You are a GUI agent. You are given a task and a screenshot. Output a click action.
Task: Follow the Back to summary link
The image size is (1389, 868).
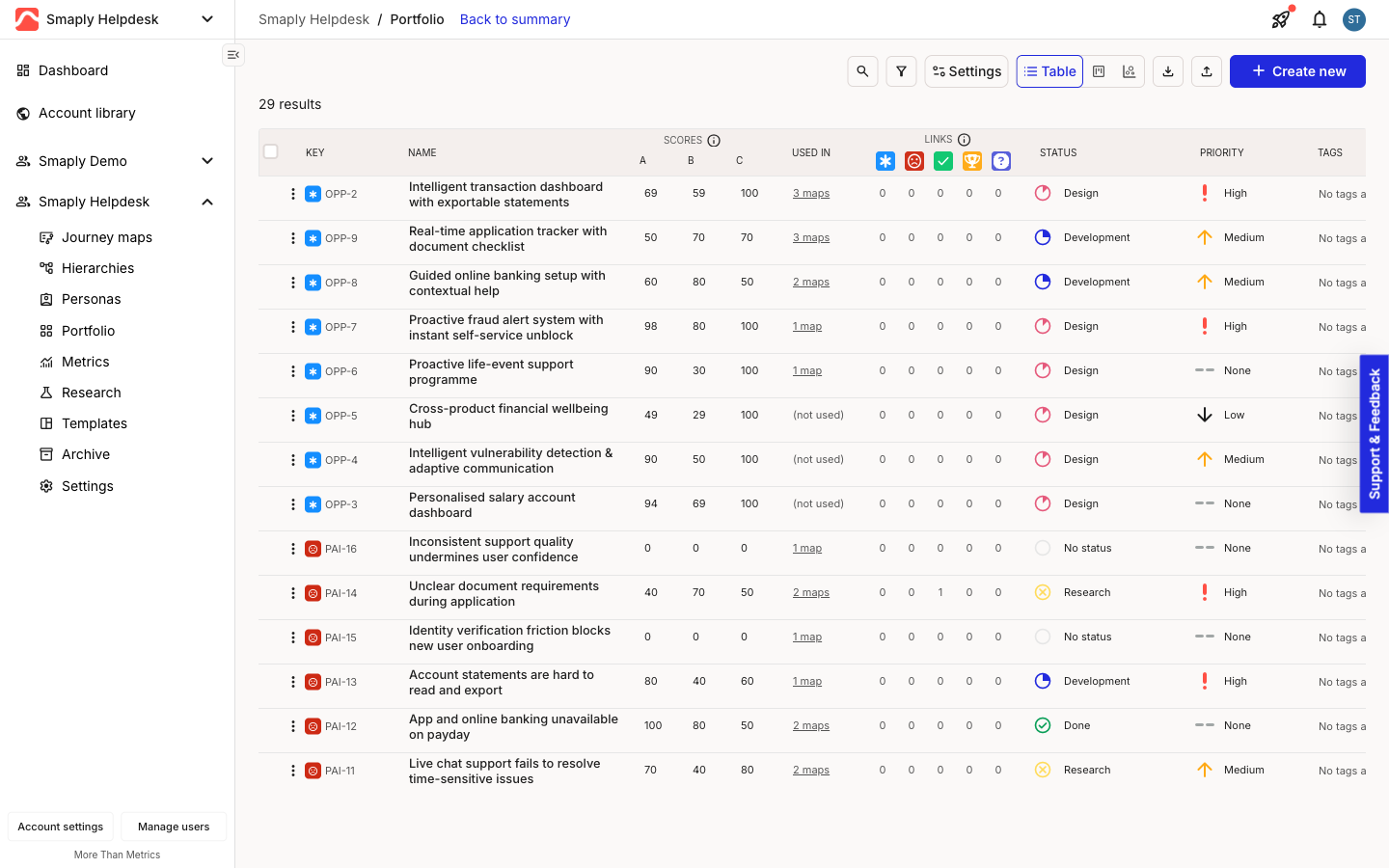pos(515,19)
